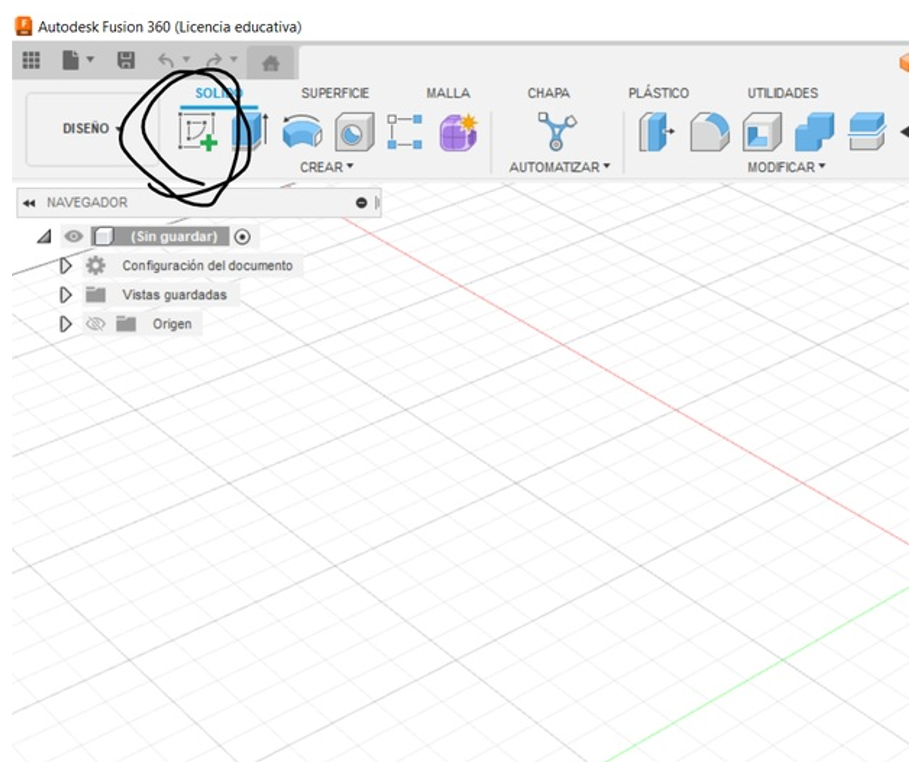Select the (Sin guardar) component label
Viewport: 911px width, 762px height.
tap(174, 236)
